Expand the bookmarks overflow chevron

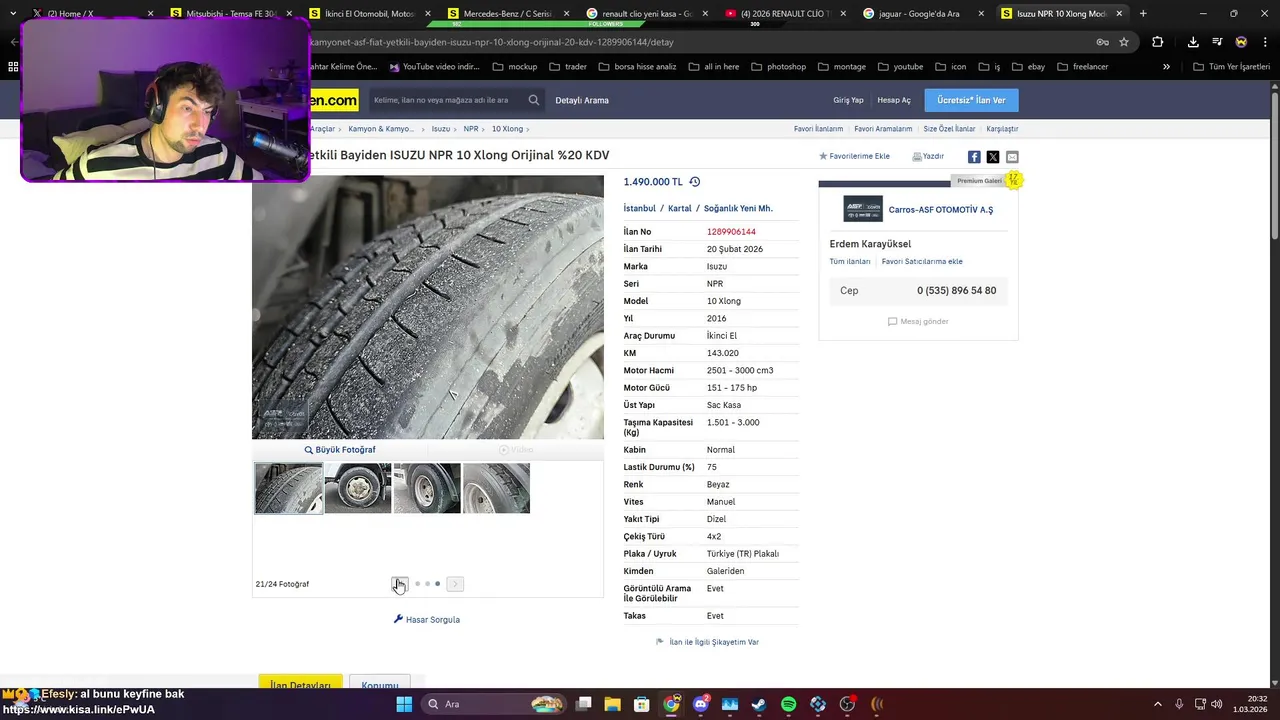pos(1166,67)
